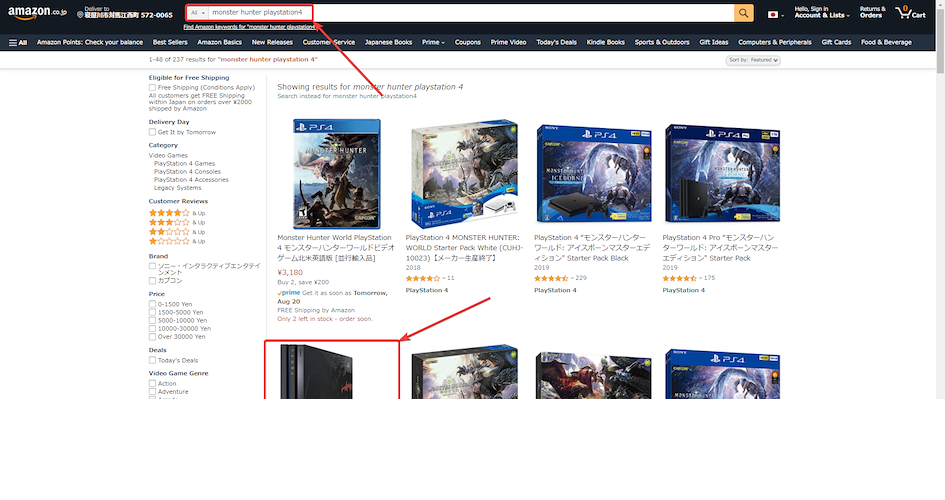Viewport: 945px width, 500px height.
Task: Open Customer Service in nav bar
Action: click(328, 43)
